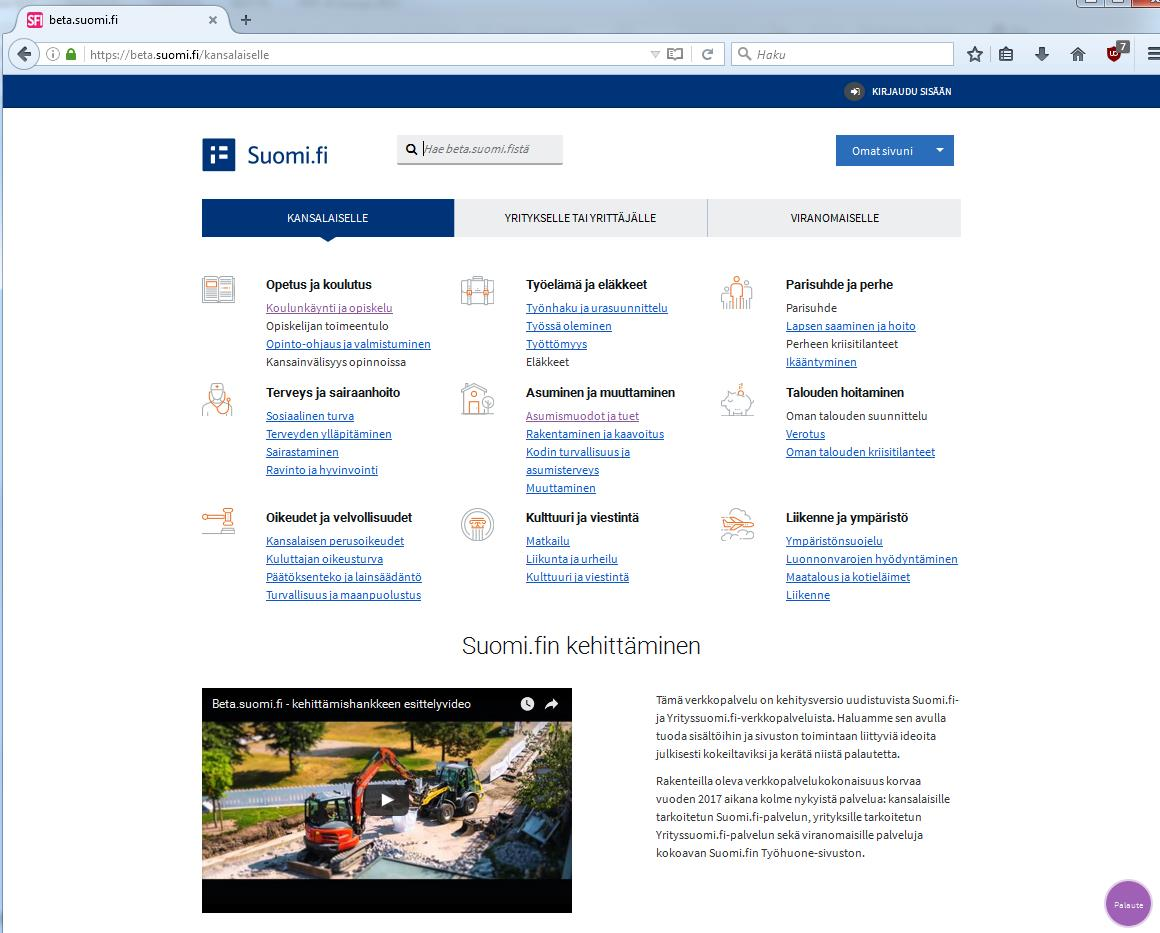Open the bookmarks list icon

point(1006,54)
